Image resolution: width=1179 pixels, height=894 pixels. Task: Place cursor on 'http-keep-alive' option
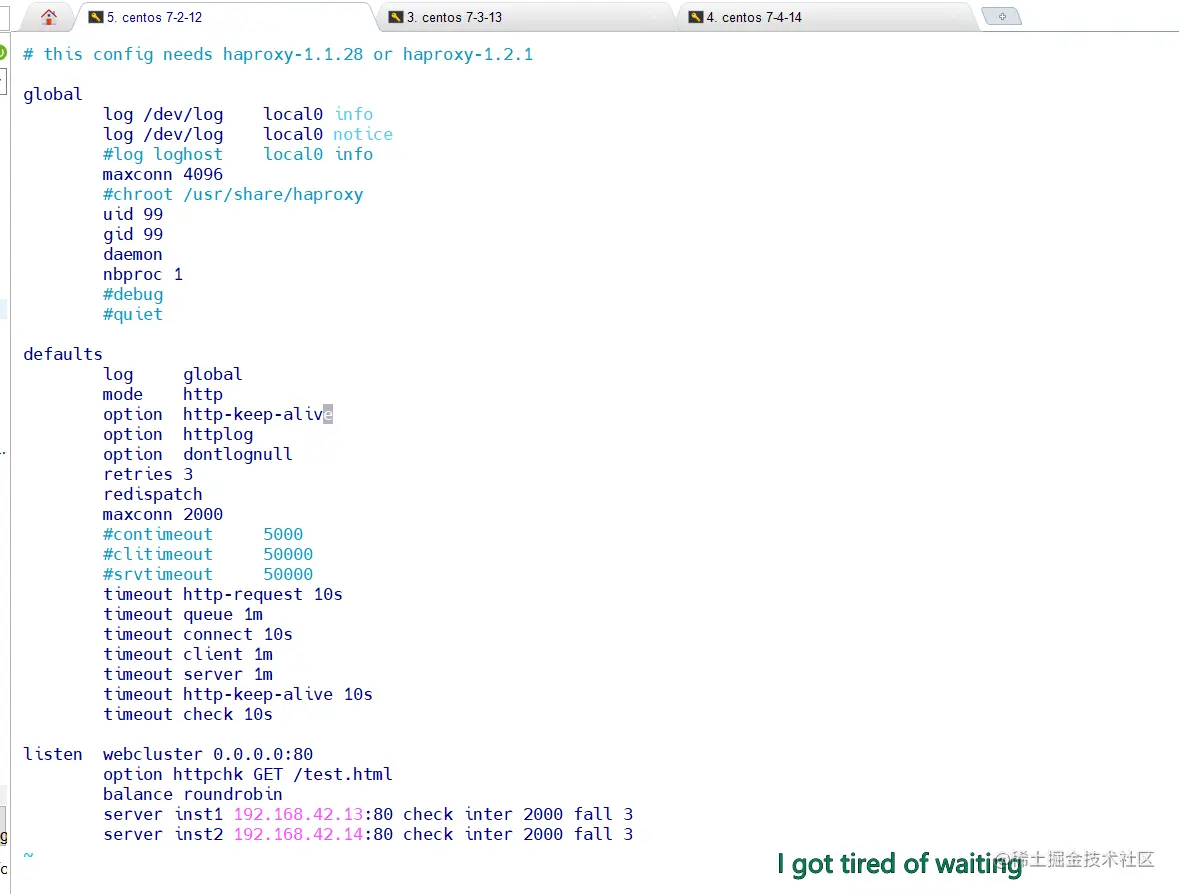coord(258,414)
